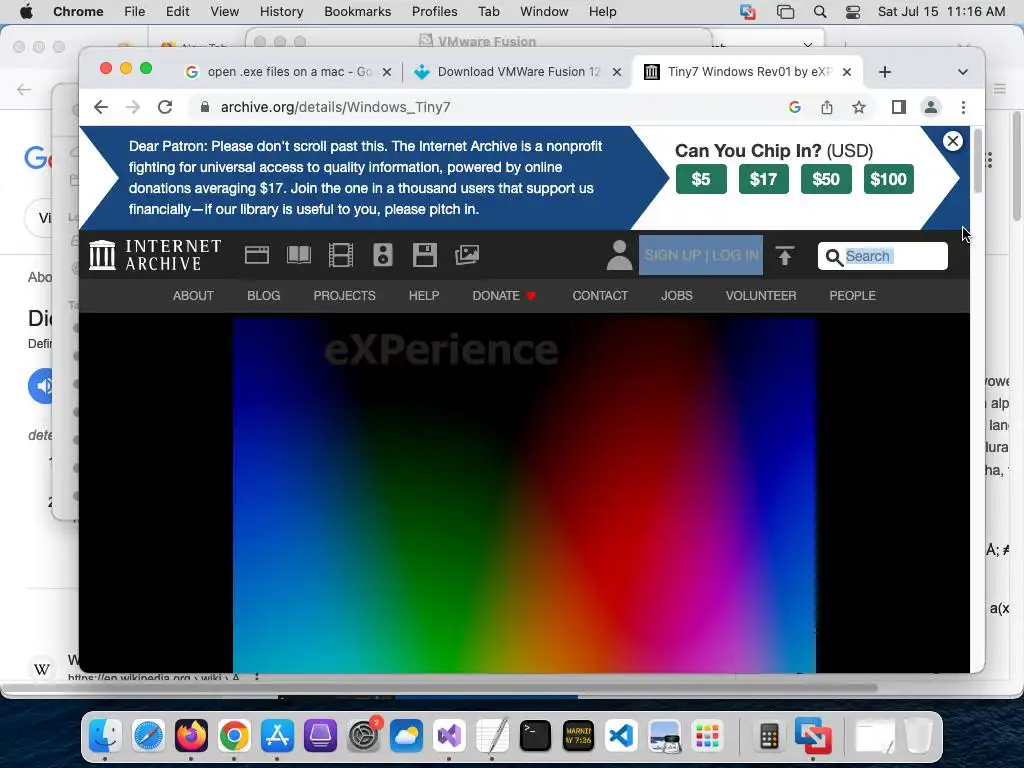Share this page via the share icon
The width and height of the screenshot is (1024, 768).
pyautogui.click(x=827, y=107)
